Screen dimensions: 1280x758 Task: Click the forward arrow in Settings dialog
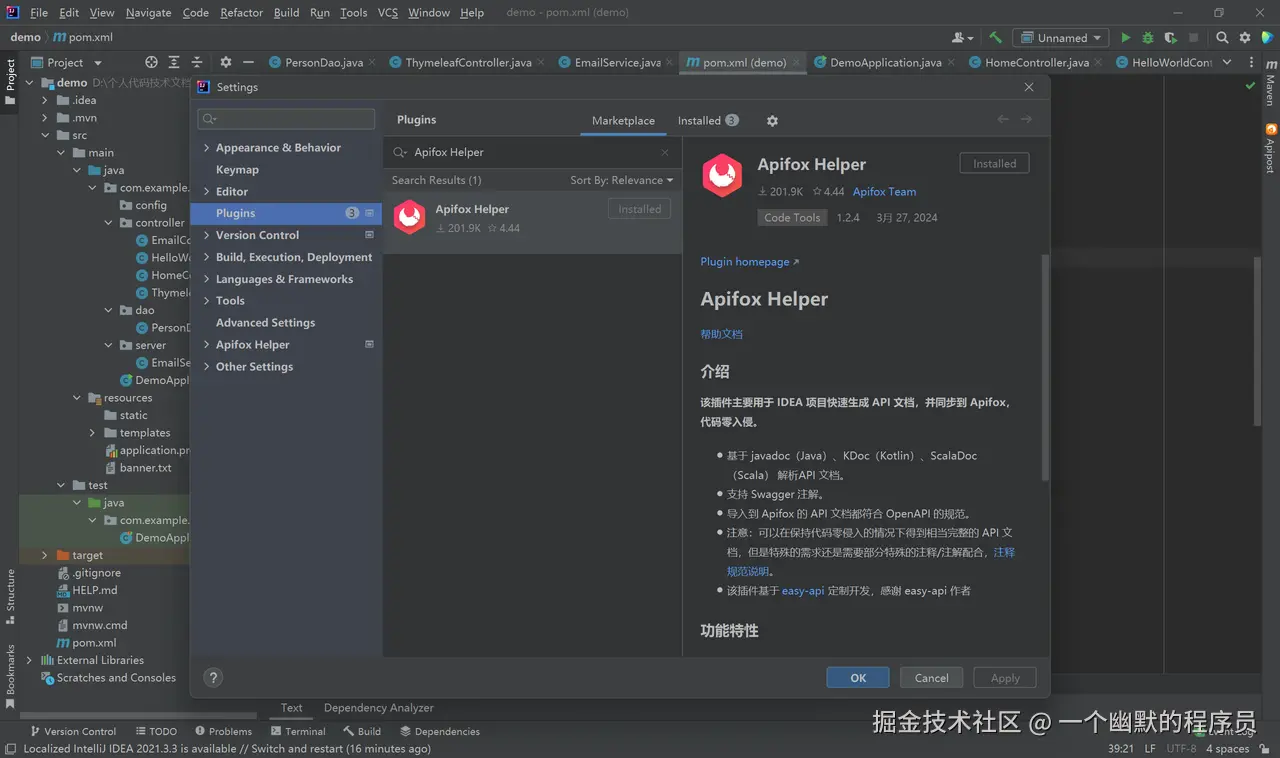pos(1026,119)
